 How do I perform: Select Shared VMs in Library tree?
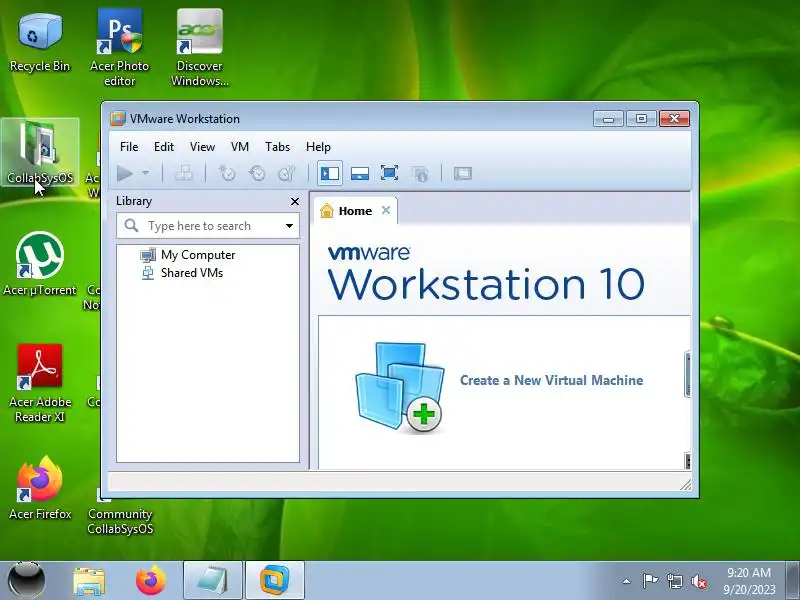pyautogui.click(x=182, y=273)
